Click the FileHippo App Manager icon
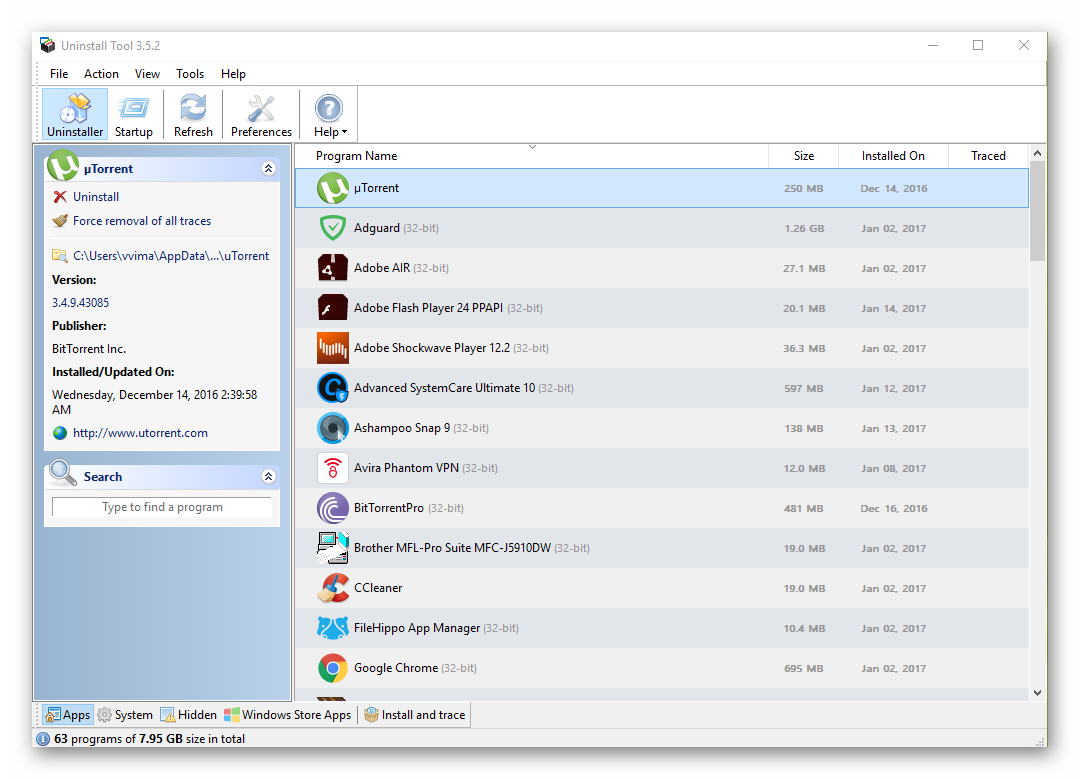Image resolution: width=1080 pixels, height=779 pixels. click(333, 628)
